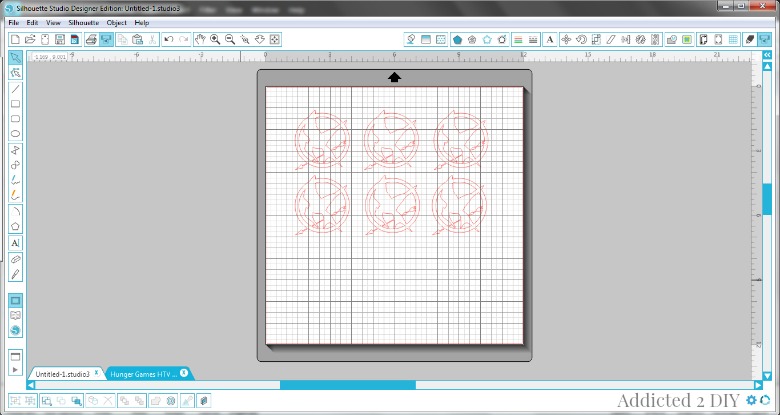Ungroup selected objects from bottom toolbar
This screenshot has height=415, width=780.
30,401
